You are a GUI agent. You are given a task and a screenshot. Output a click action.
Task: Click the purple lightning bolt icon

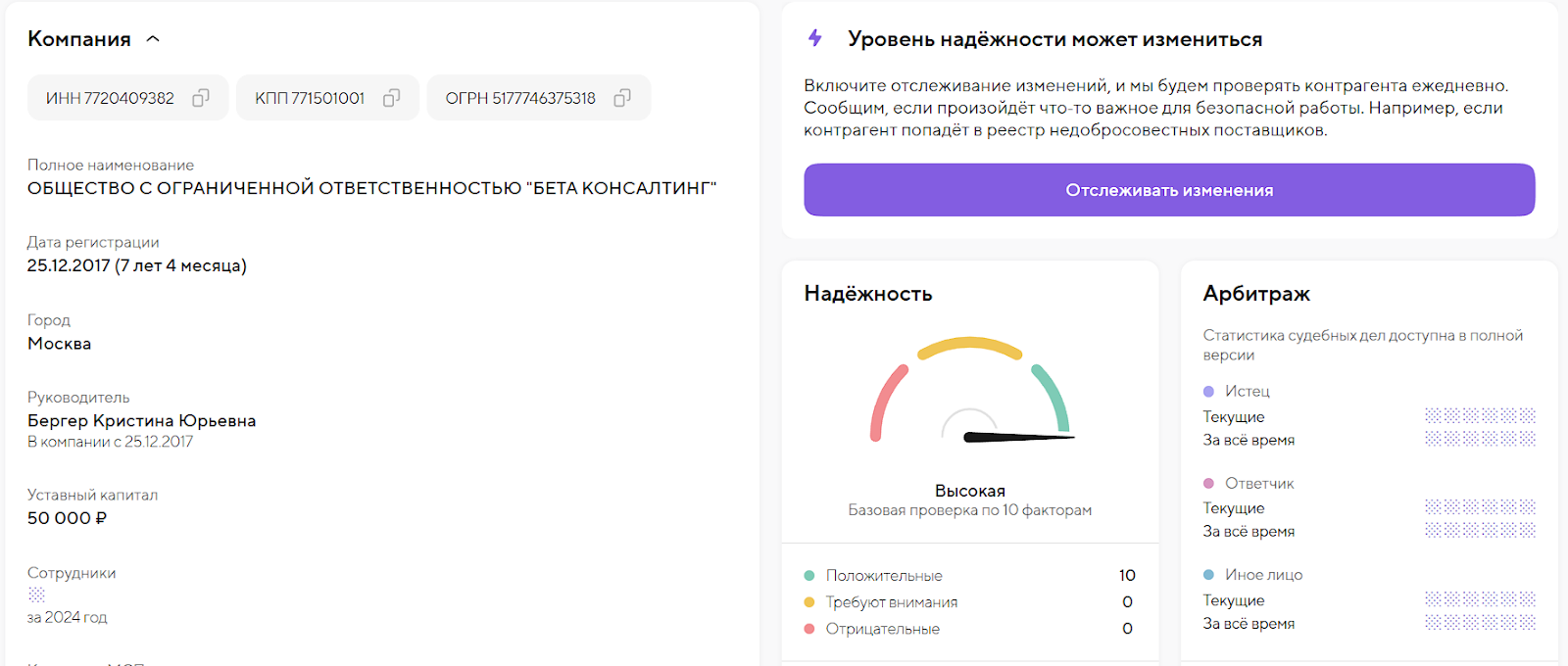(x=814, y=38)
